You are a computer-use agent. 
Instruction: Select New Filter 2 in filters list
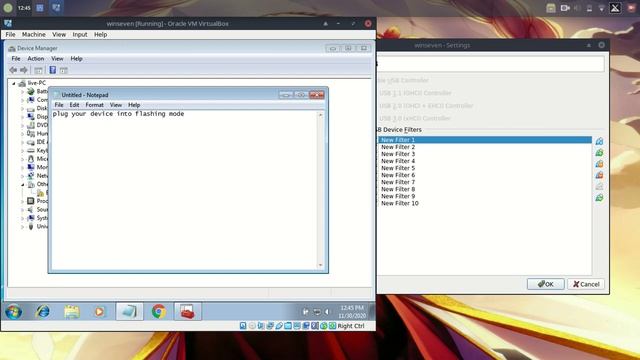coord(484,147)
